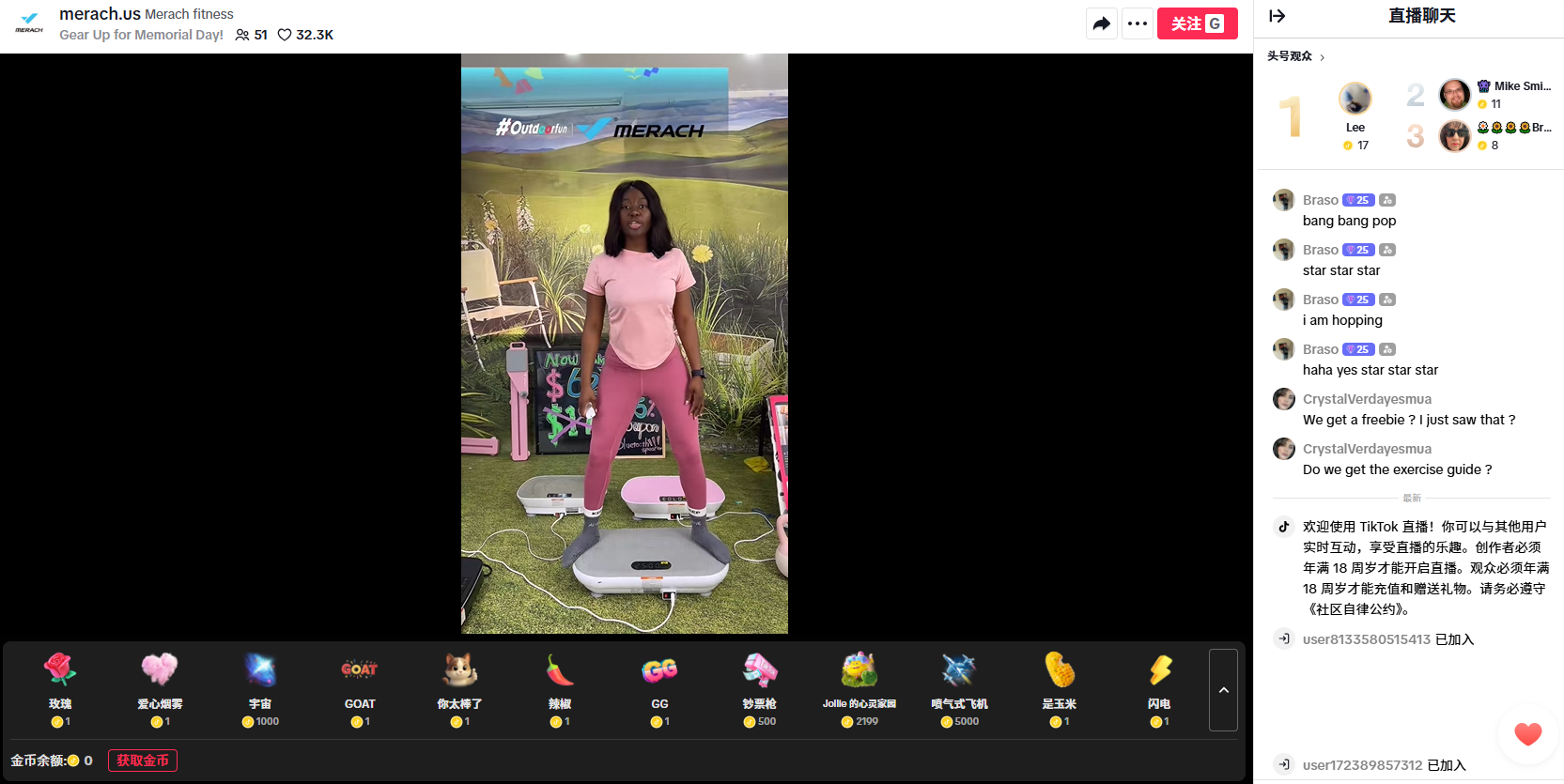The width and height of the screenshot is (1564, 784).
Task: Open the three-dot more options menu
Action: [1137, 23]
